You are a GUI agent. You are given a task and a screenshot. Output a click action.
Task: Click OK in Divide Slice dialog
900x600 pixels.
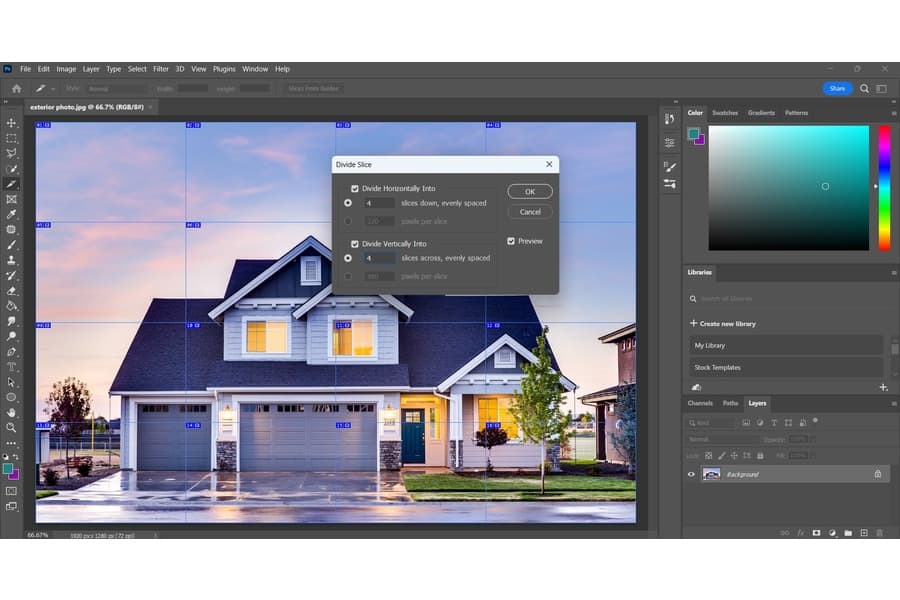coord(530,192)
